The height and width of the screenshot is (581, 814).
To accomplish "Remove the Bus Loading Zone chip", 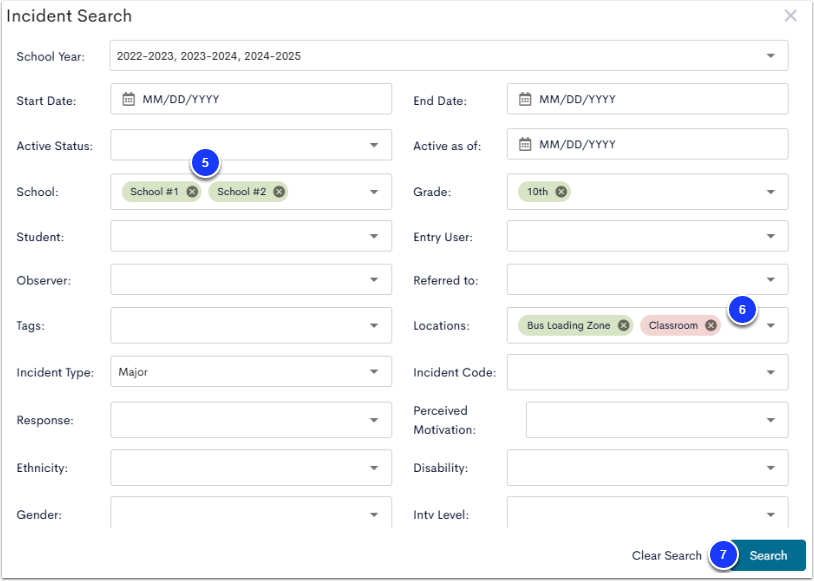I will coord(623,326).
